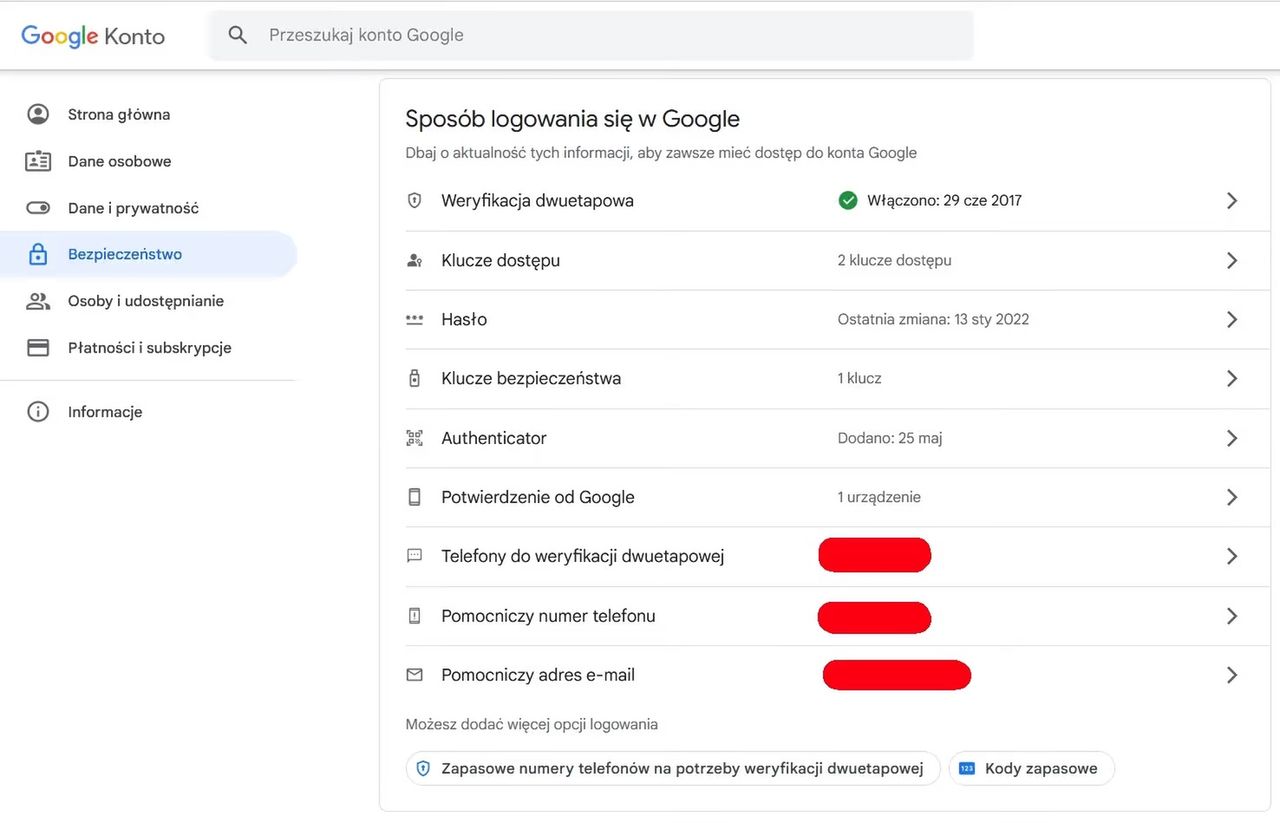Click the phone icon by Potwierdzenie od Google
1280x823 pixels.
415,497
